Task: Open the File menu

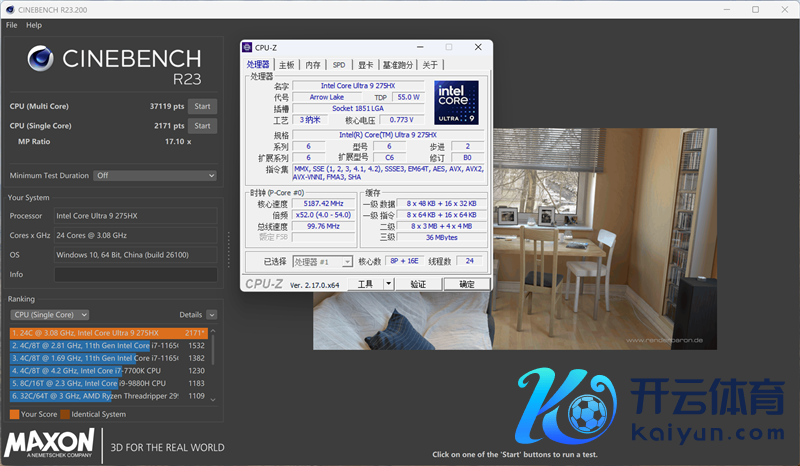Action: click(x=12, y=24)
